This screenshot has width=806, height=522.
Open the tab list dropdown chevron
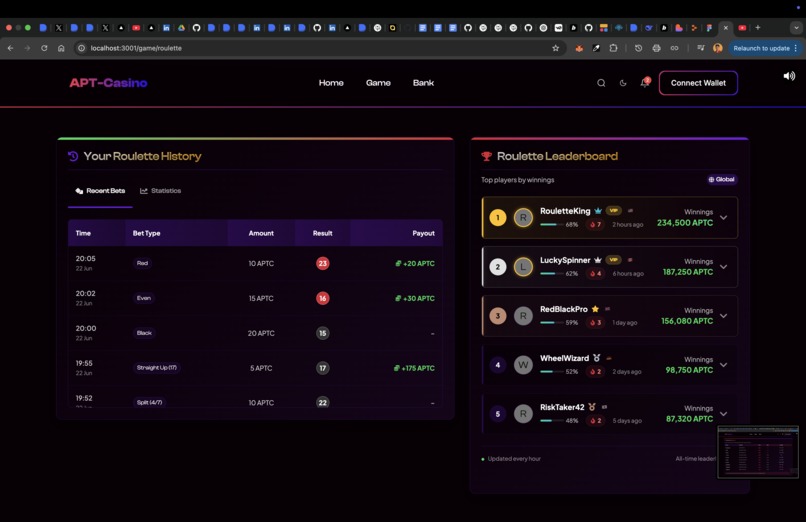pyautogui.click(x=796, y=28)
